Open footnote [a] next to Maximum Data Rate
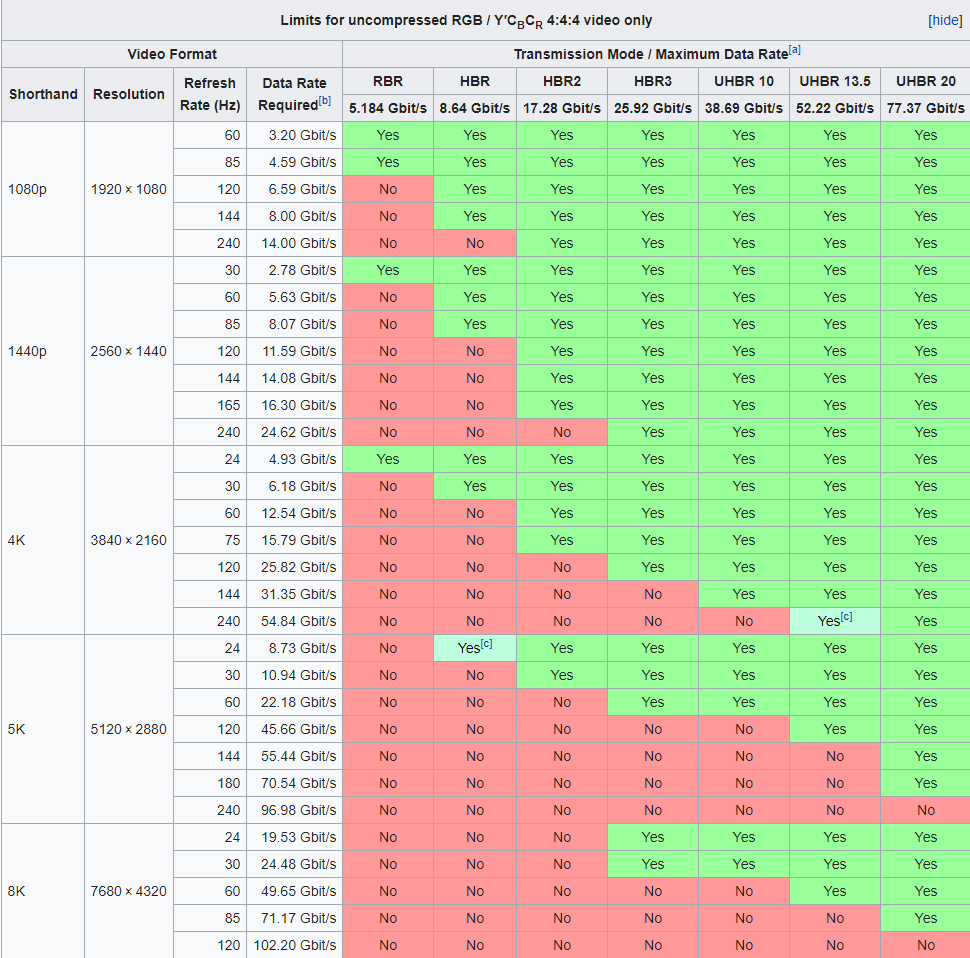The image size is (970, 958). pos(794,50)
